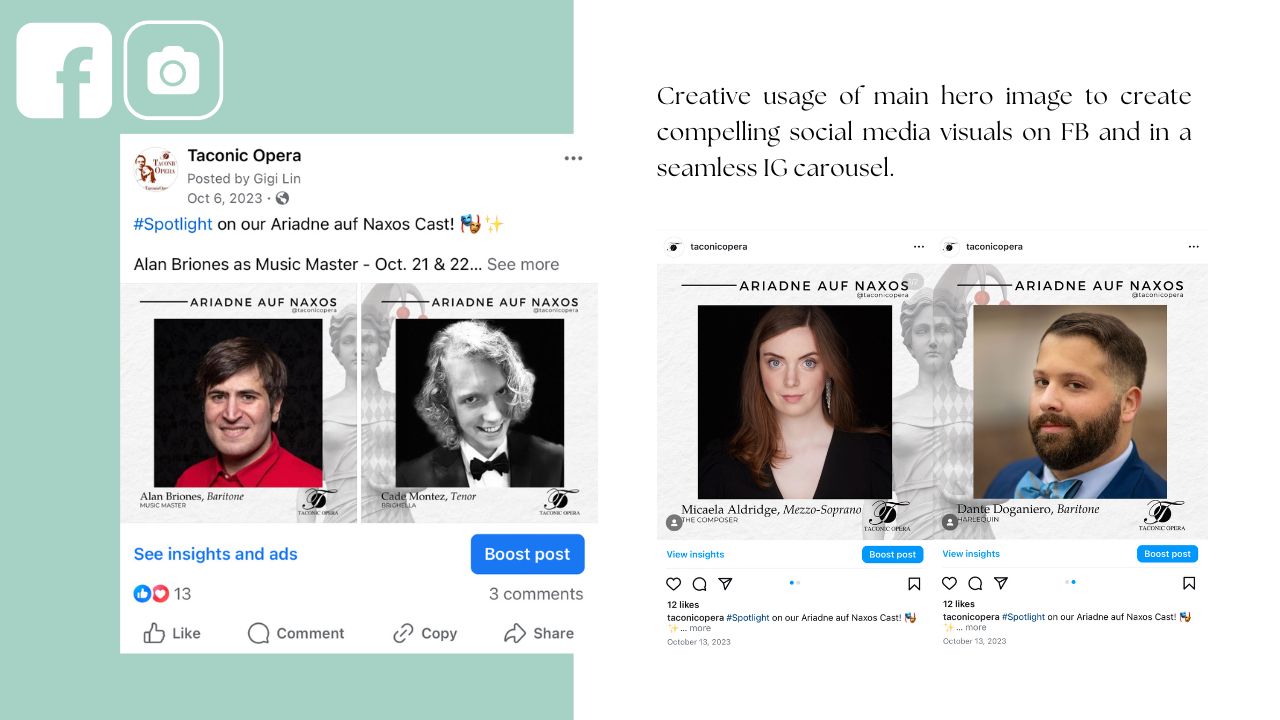Share the Facebook post

(539, 633)
